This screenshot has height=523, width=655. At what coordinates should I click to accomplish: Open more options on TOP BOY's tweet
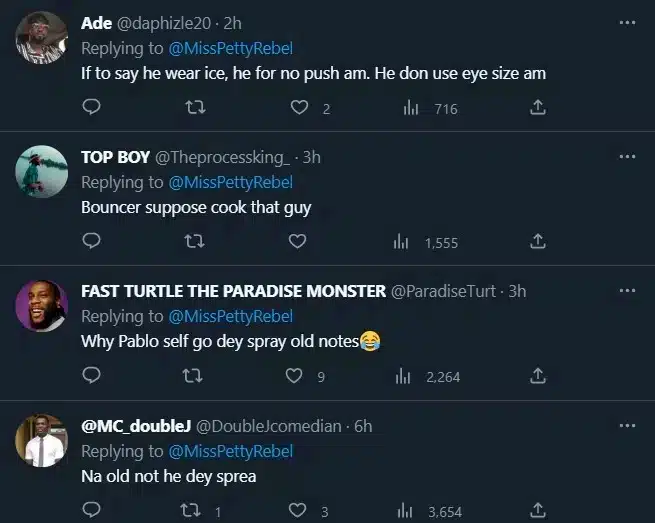pos(627,156)
